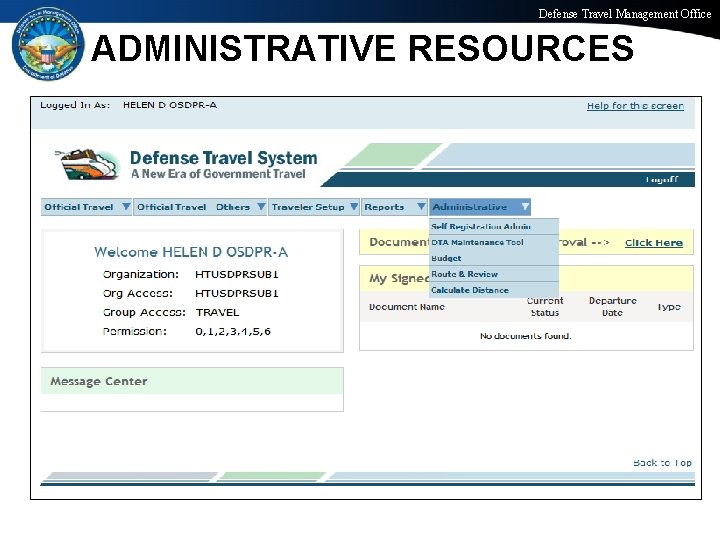Image resolution: width=720 pixels, height=540 pixels.
Task: Click Org Access value HTUSDPRSUB1
Action: tap(237, 293)
